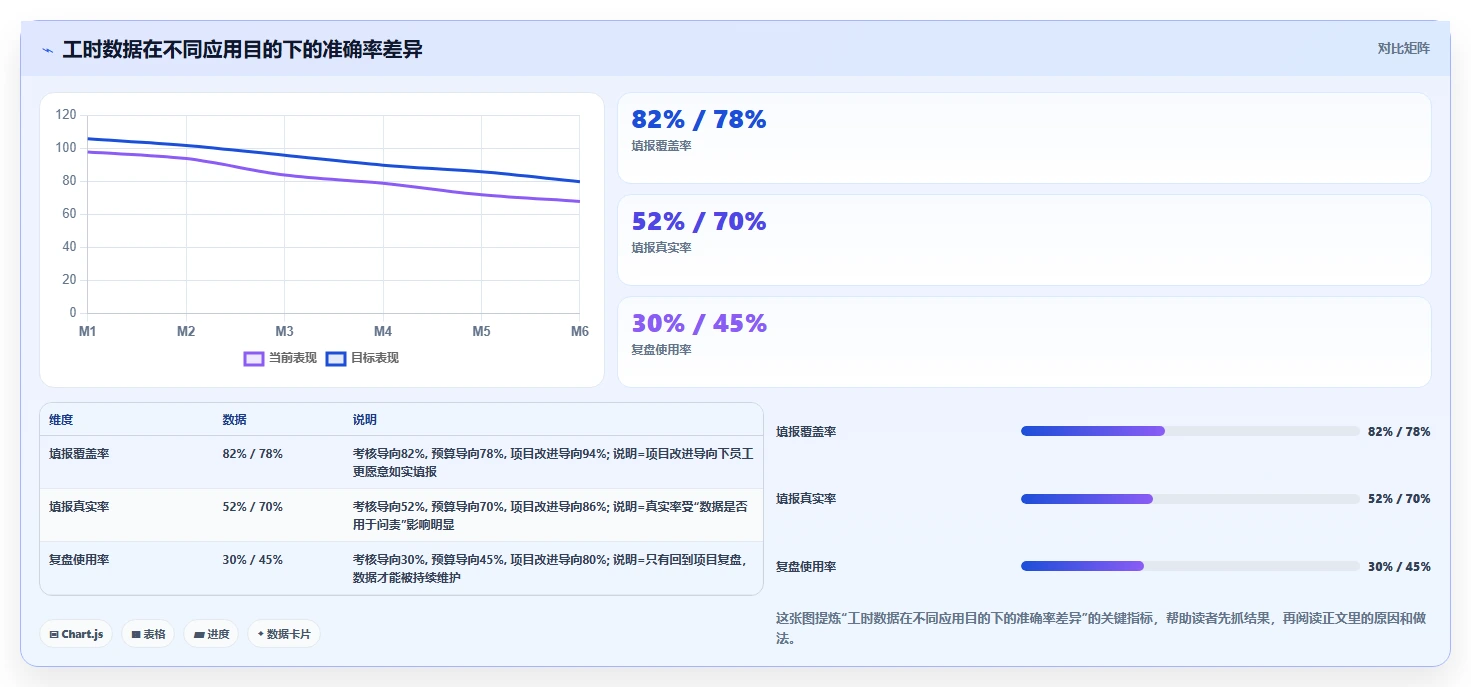The height and width of the screenshot is (687, 1471).
Task: Click the description starting 考核导向52%
Action: pos(550,515)
